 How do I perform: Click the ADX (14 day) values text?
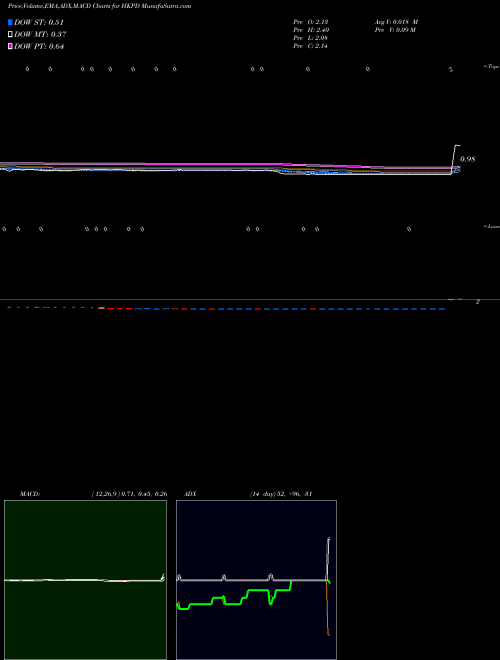(x=280, y=494)
